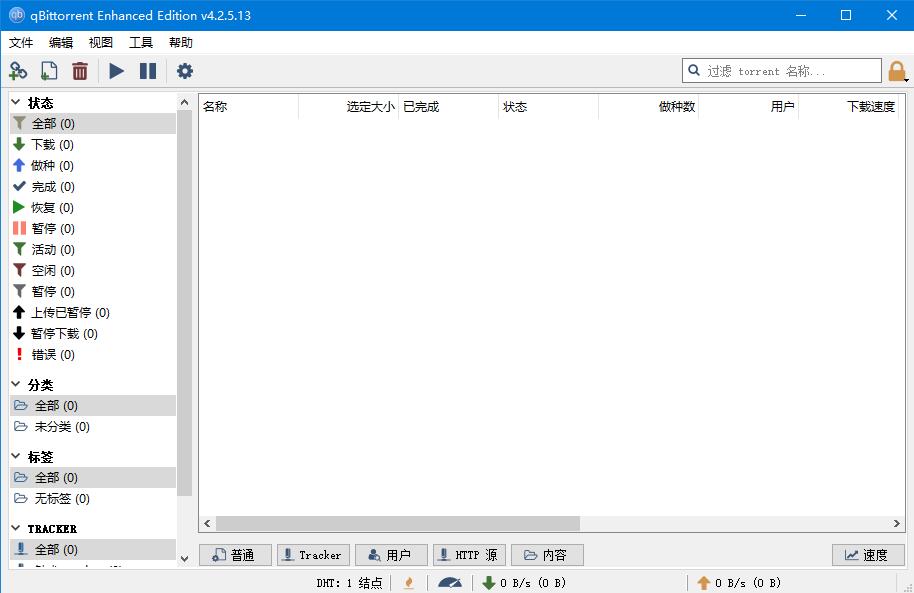Viewport: 914px width, 593px height.
Task: Collapse the 分类 sidebar section
Action: (x=16, y=384)
